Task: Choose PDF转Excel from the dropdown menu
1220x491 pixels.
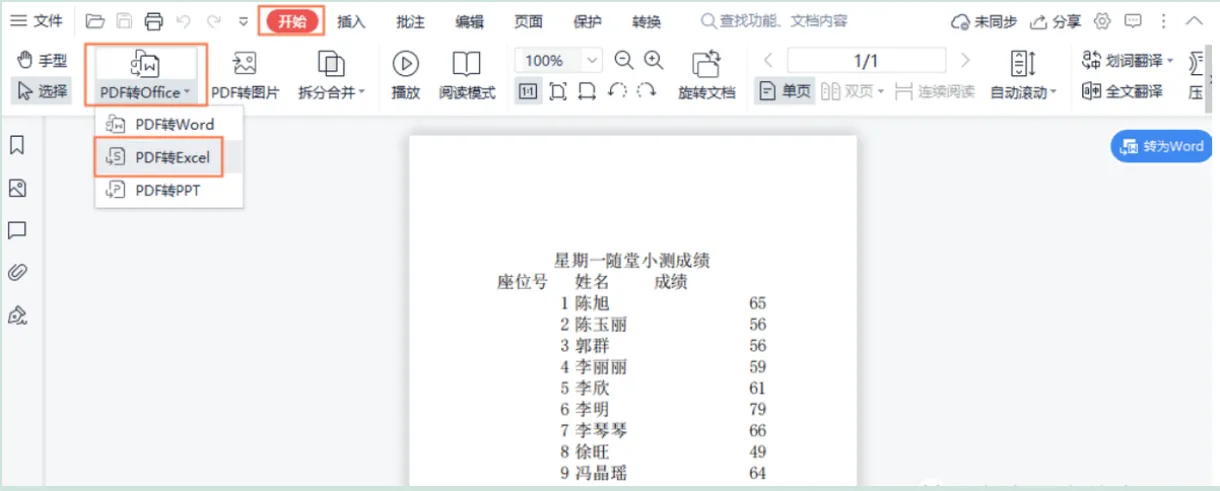Action: click(x=169, y=157)
